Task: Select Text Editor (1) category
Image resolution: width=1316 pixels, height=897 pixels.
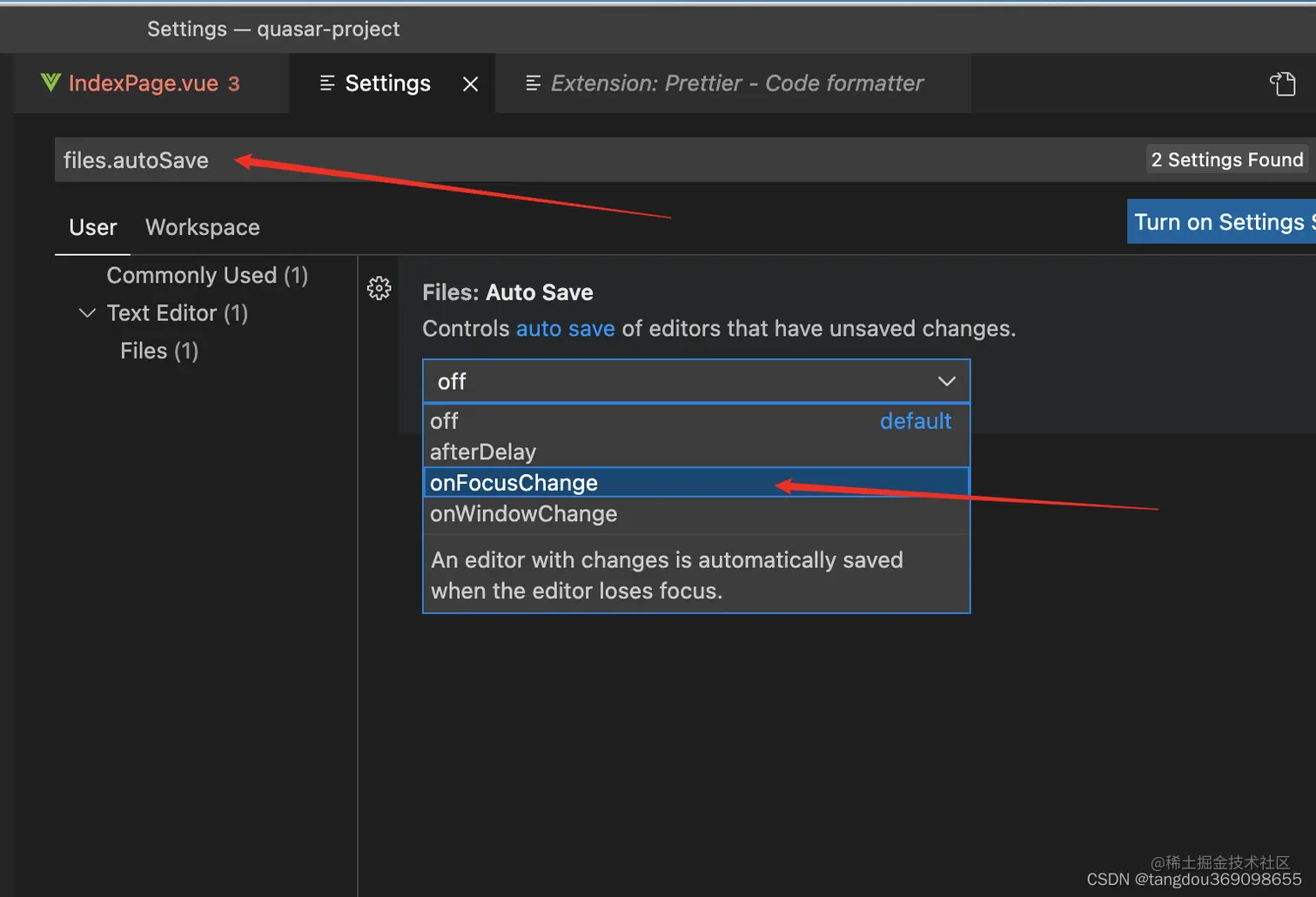Action: click(178, 313)
